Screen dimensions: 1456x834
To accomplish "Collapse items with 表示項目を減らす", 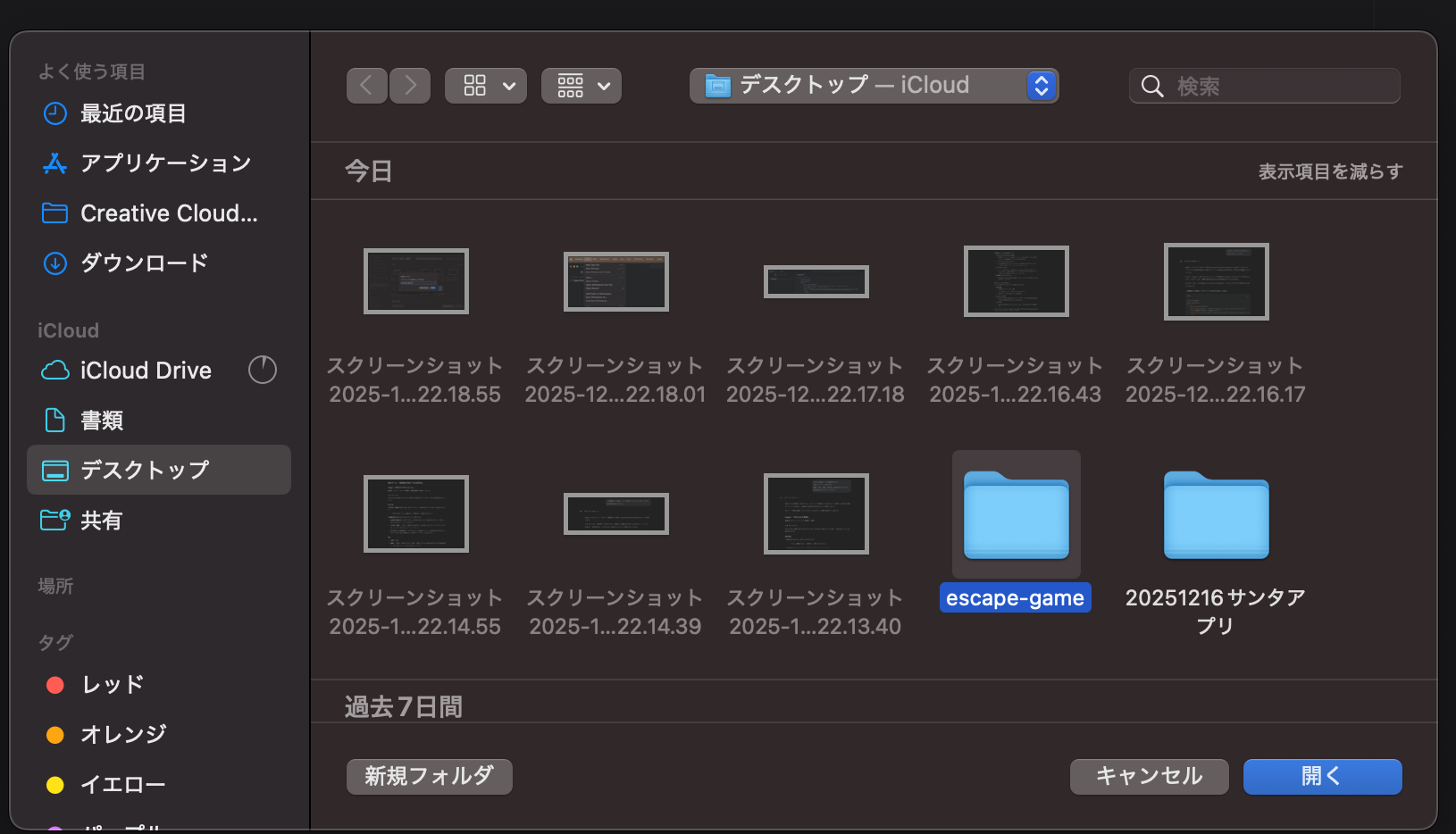I will point(1330,171).
